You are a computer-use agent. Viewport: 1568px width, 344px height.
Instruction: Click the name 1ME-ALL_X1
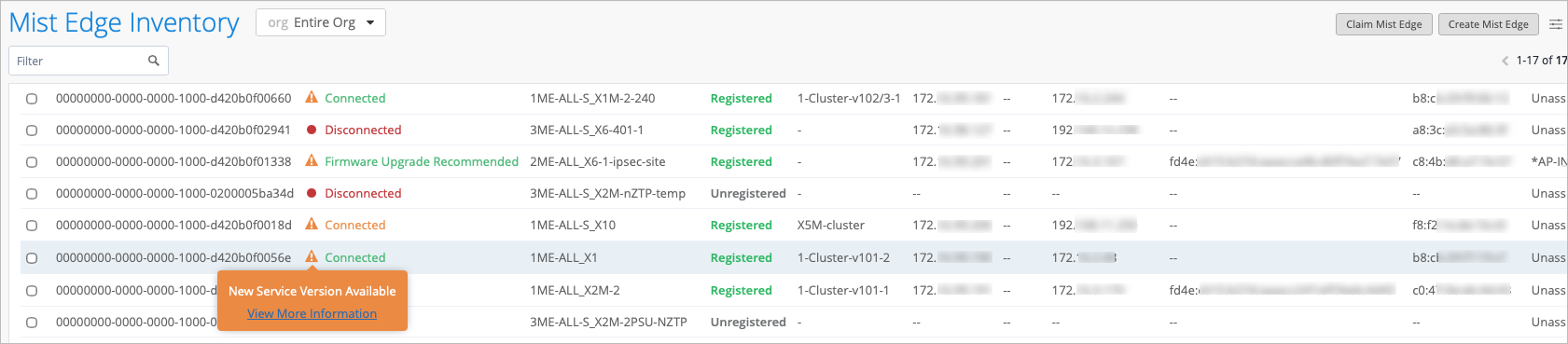pyautogui.click(x=563, y=257)
